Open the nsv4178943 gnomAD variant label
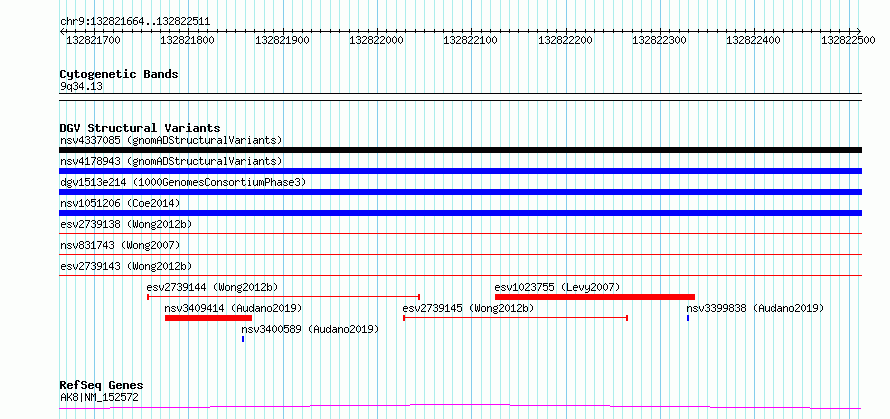 [x=171, y=161]
